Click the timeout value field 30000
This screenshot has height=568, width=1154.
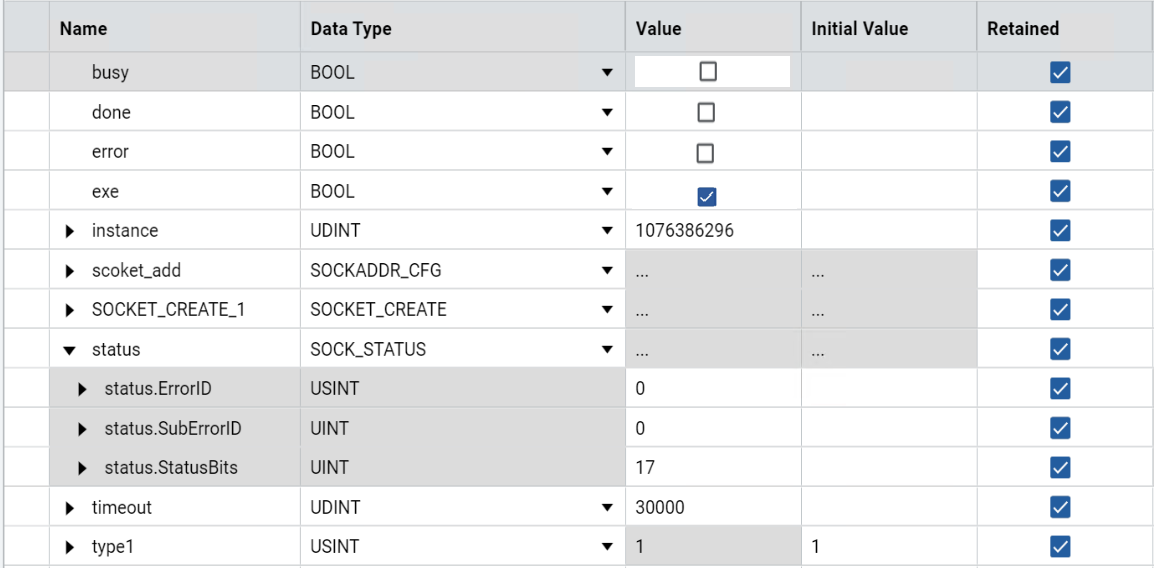[660, 507]
